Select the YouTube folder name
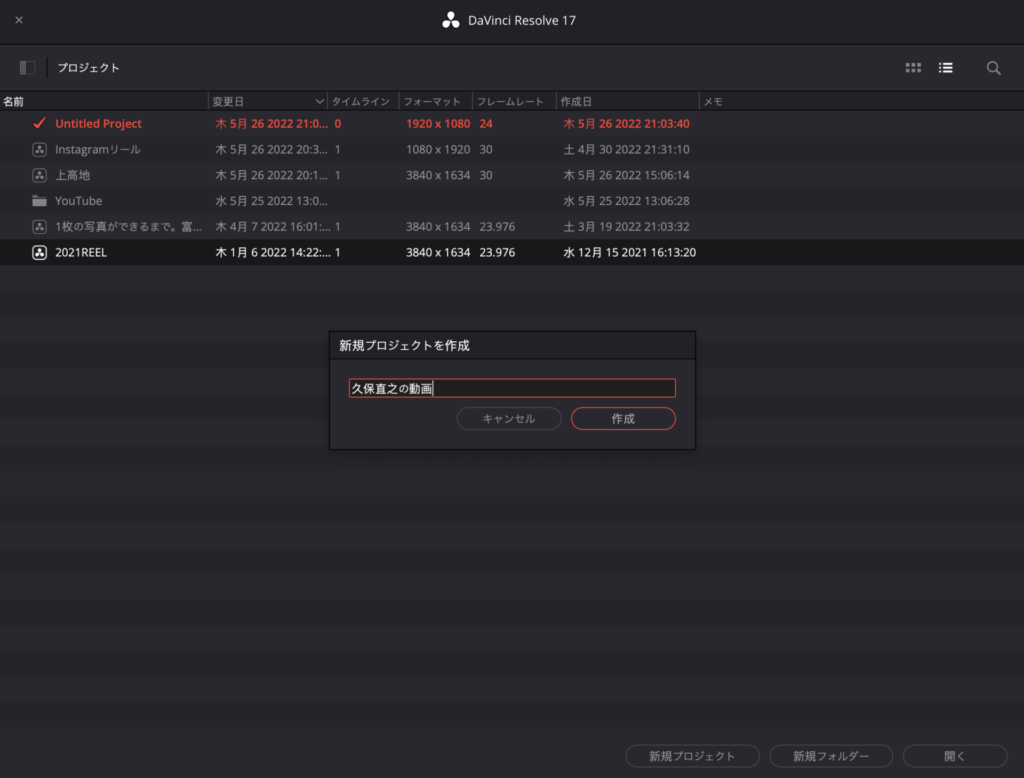Viewport: 1024px width, 778px height. pos(78,201)
